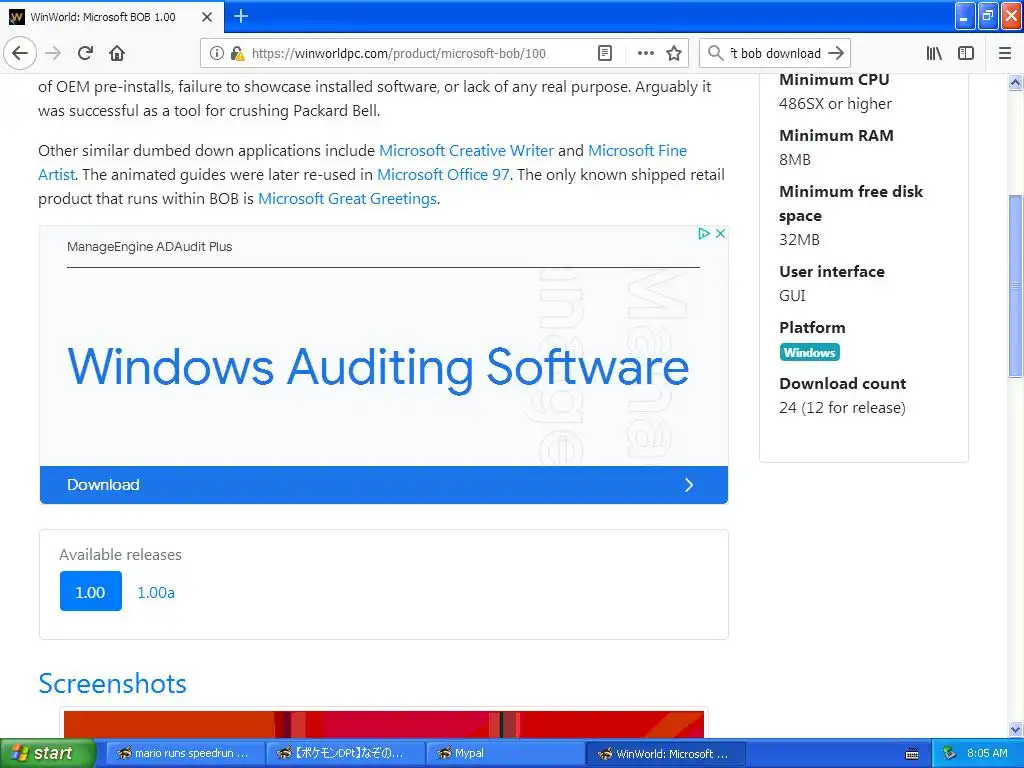Select the WinWorld: Microsoft BOB 1.00 tab
The height and width of the screenshot is (768, 1024).
pyautogui.click(x=111, y=17)
